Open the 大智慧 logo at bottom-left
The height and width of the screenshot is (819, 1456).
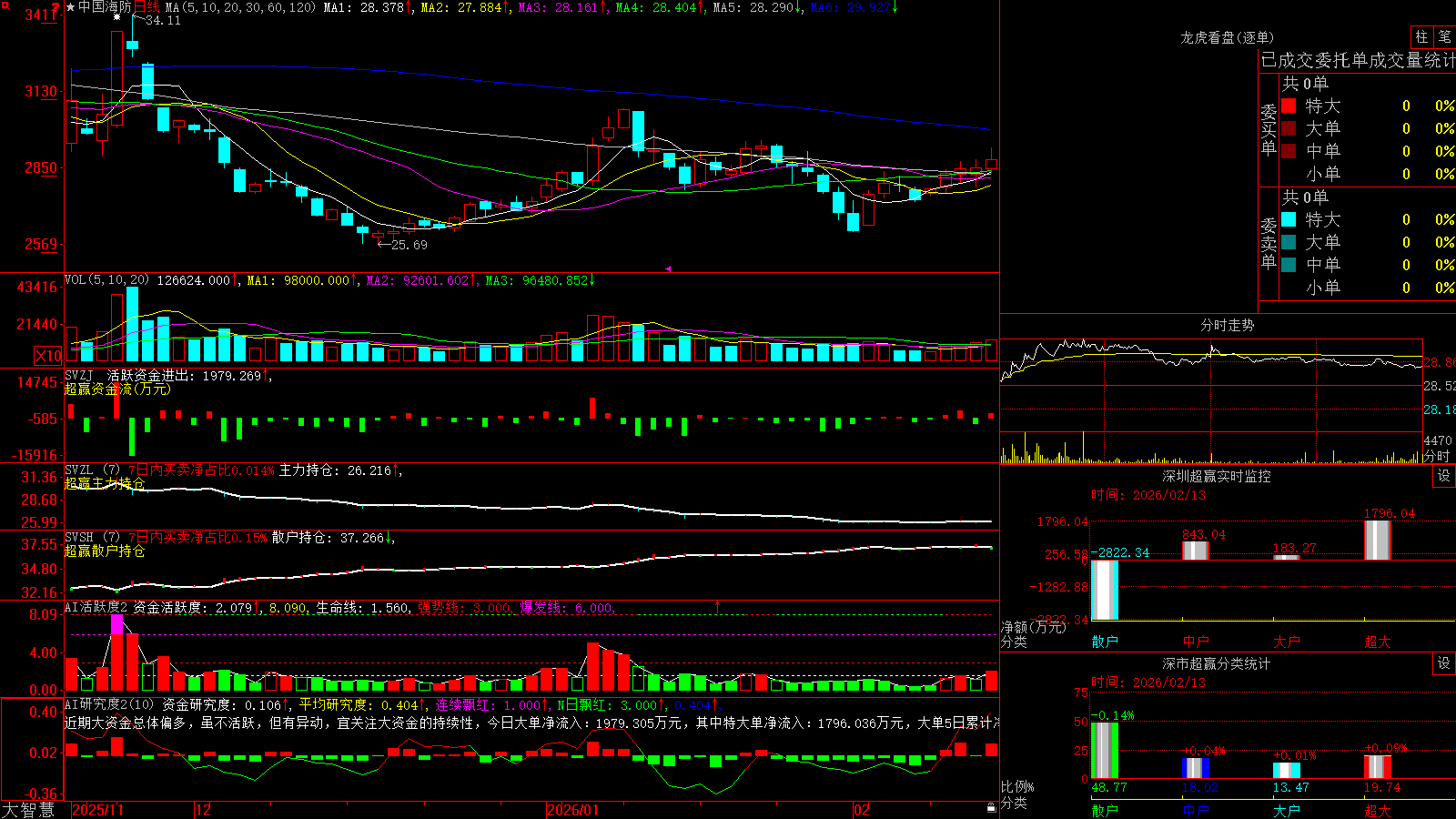[28, 810]
